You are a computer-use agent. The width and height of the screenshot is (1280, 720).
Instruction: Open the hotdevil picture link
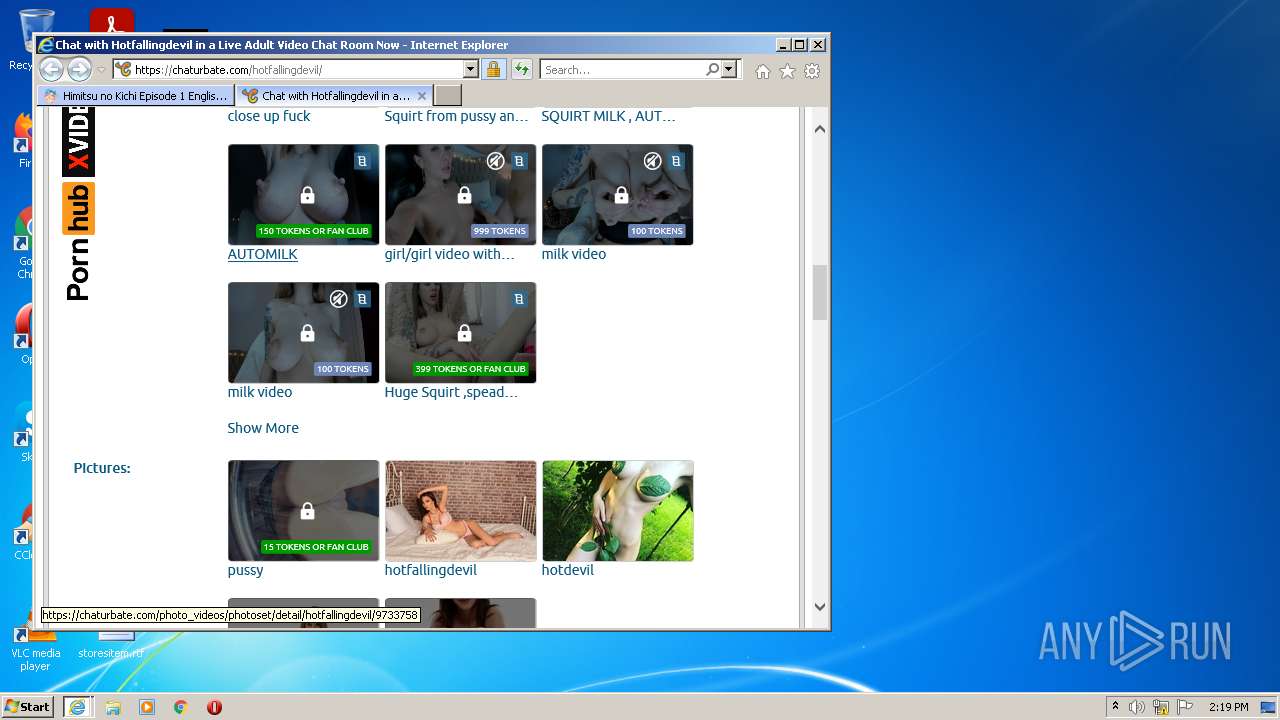568,570
